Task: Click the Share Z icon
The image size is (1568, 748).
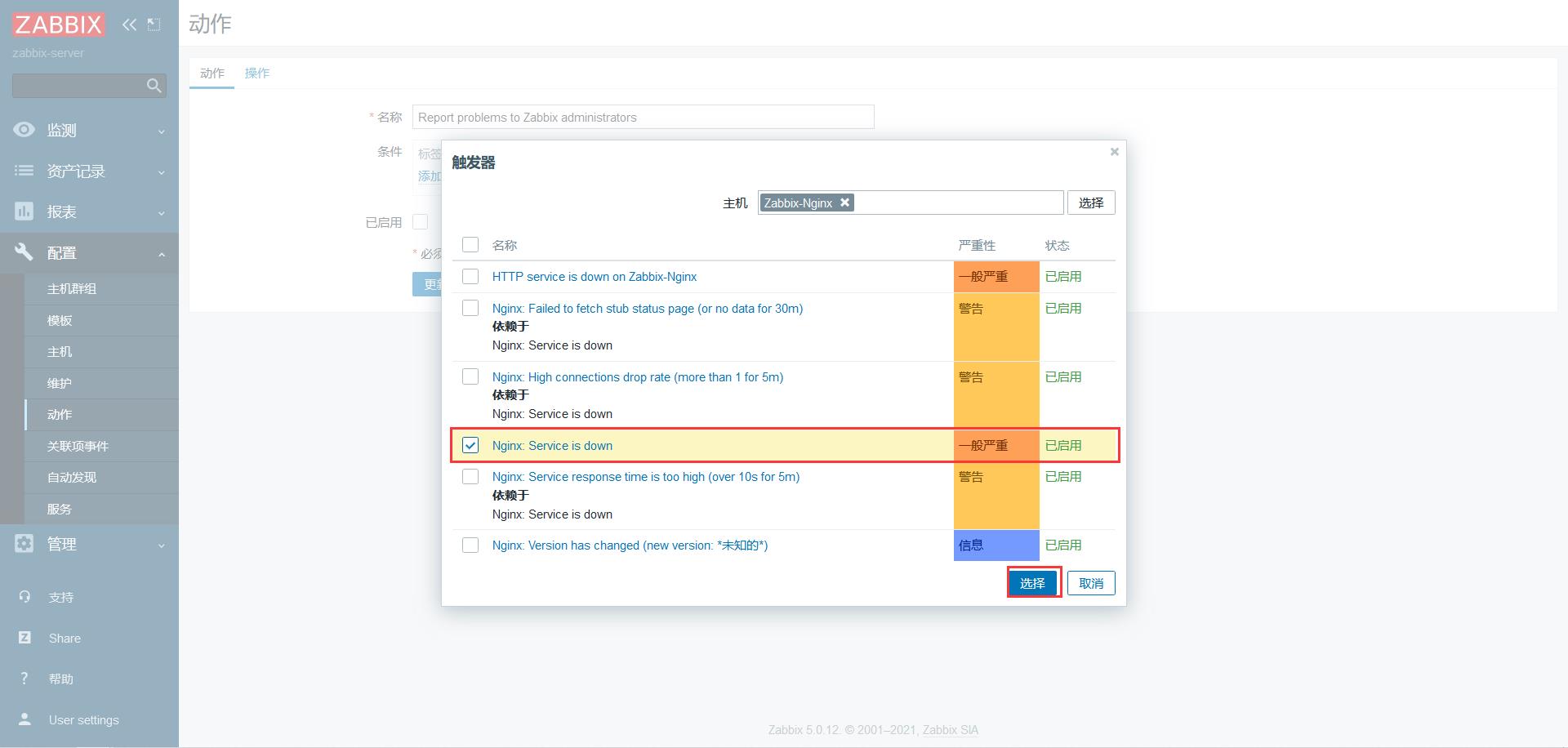Action: pyautogui.click(x=24, y=638)
